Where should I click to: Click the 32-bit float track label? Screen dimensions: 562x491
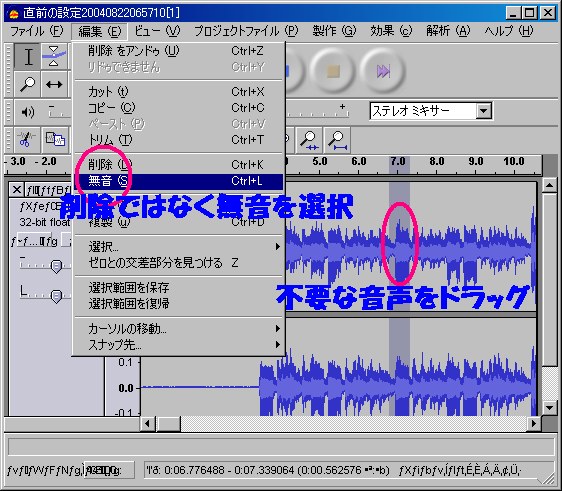[x=44, y=223]
